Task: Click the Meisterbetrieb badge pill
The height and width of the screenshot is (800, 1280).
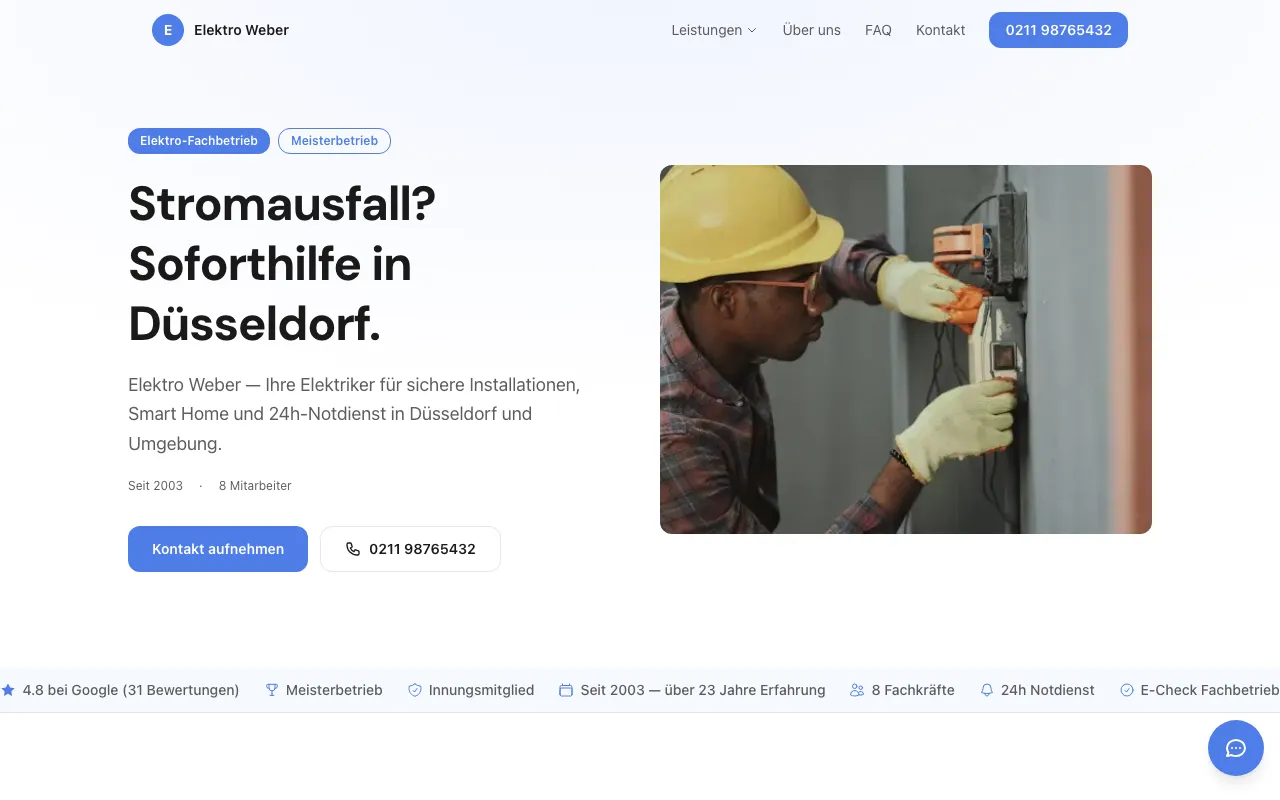Action: click(334, 141)
